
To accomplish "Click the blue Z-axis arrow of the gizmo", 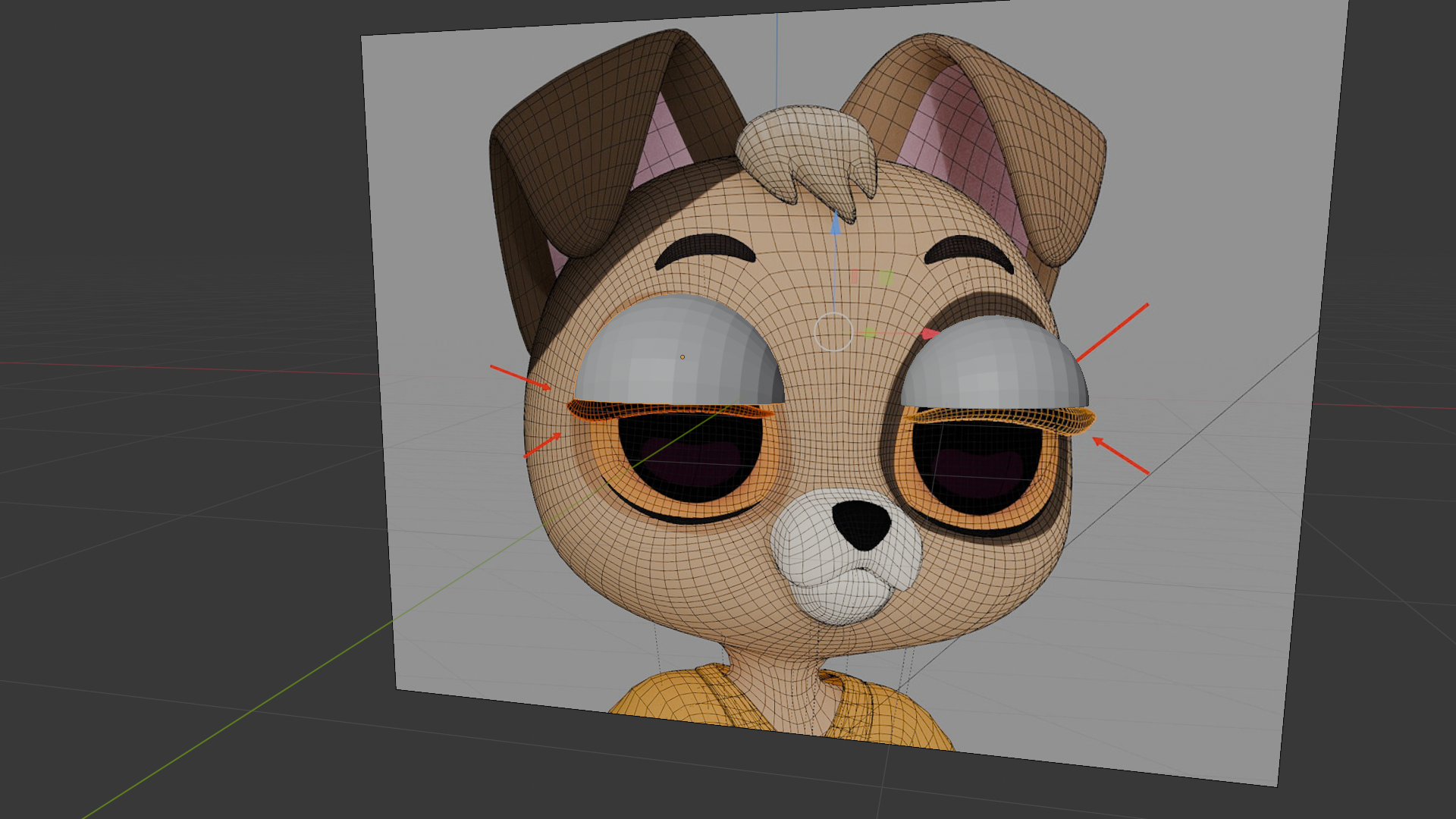I will coord(836,223).
